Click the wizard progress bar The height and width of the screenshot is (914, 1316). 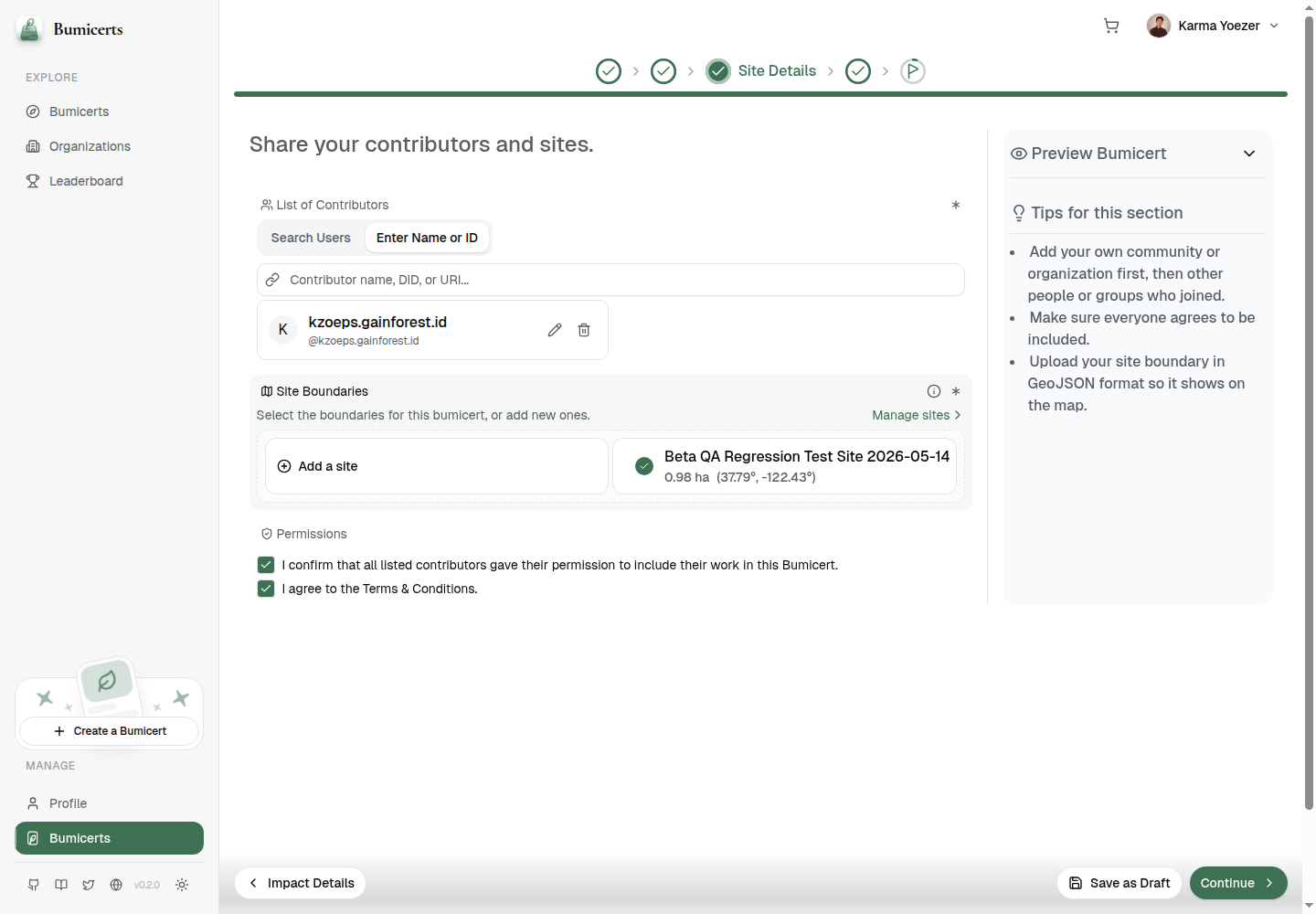[760, 94]
